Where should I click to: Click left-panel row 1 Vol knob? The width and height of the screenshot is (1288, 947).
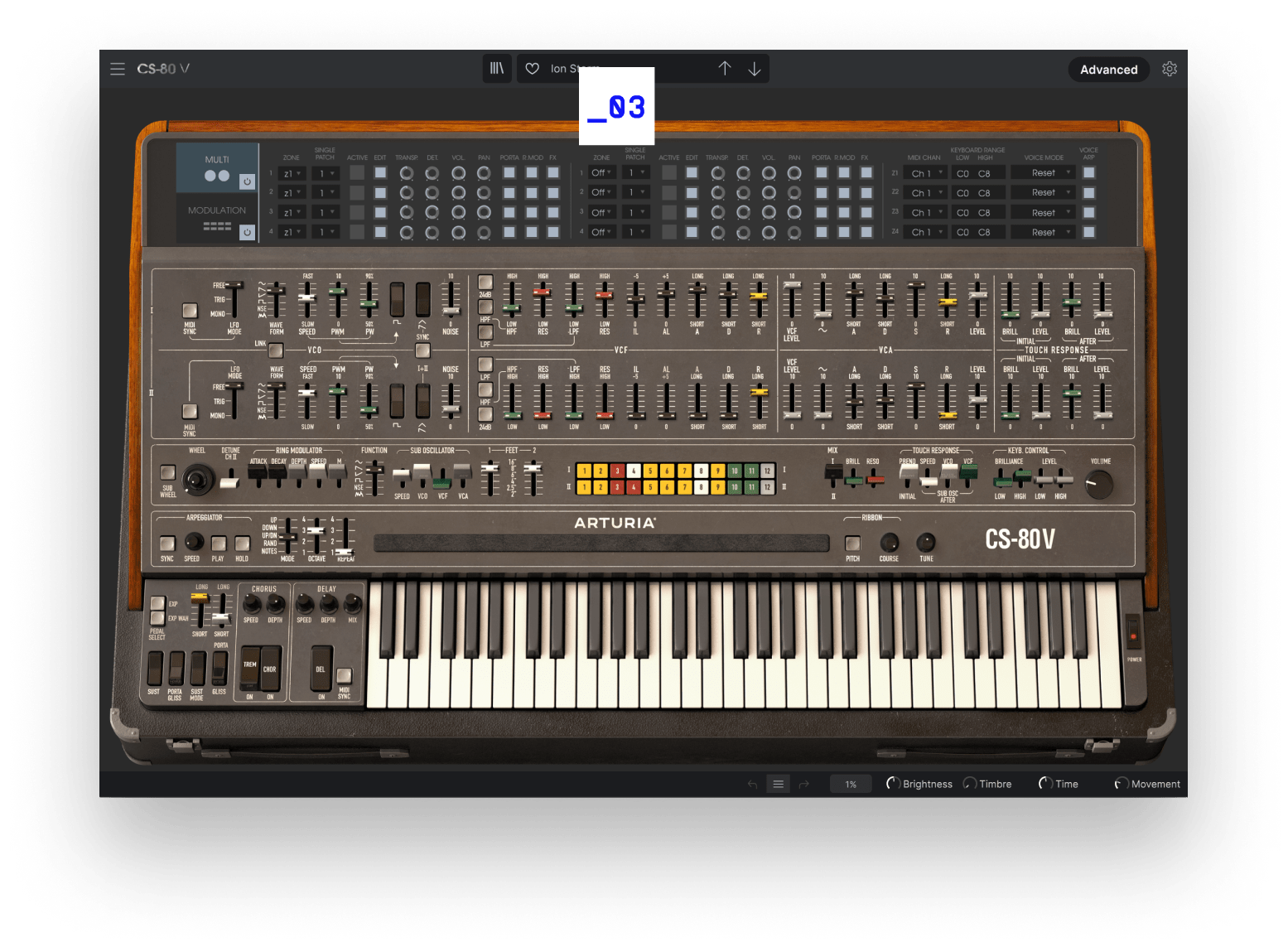coord(458,173)
